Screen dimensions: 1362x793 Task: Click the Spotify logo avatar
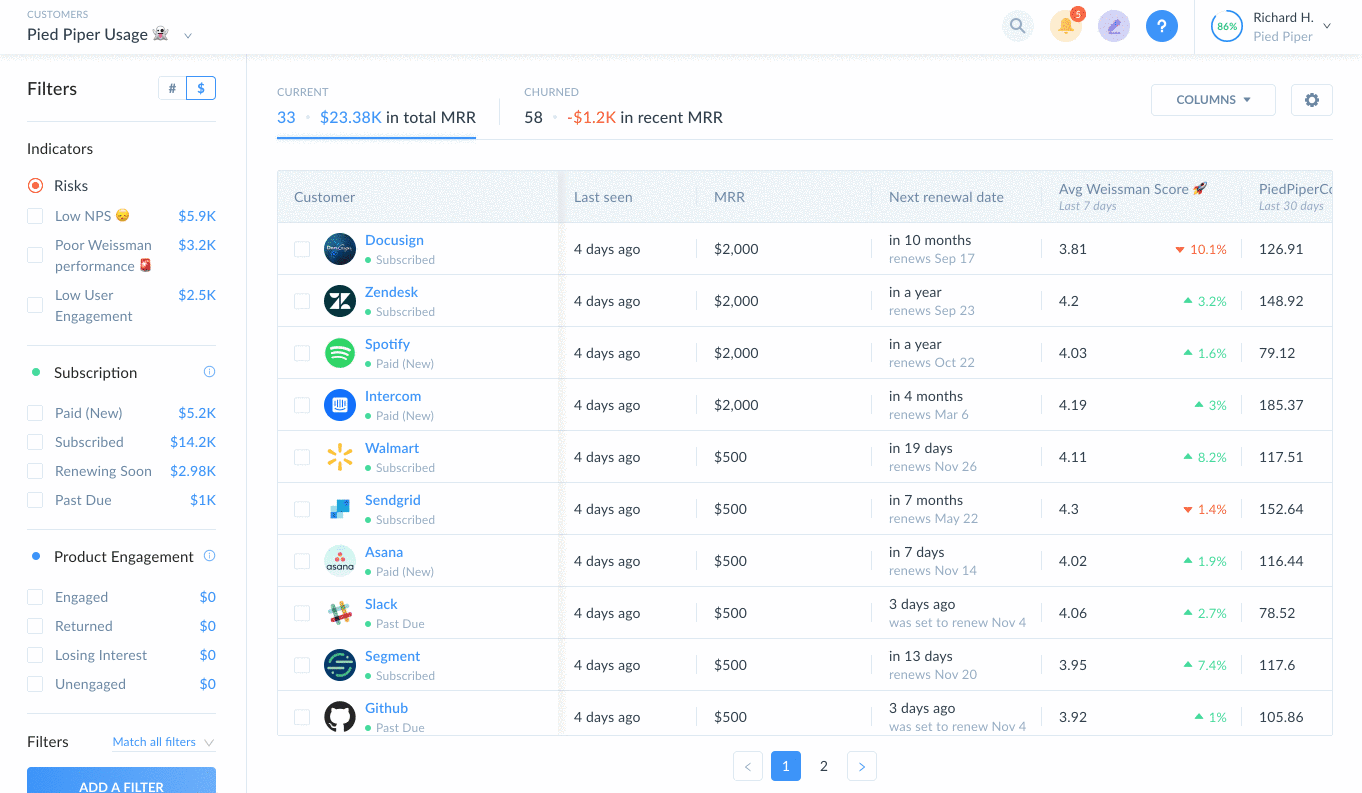click(340, 353)
